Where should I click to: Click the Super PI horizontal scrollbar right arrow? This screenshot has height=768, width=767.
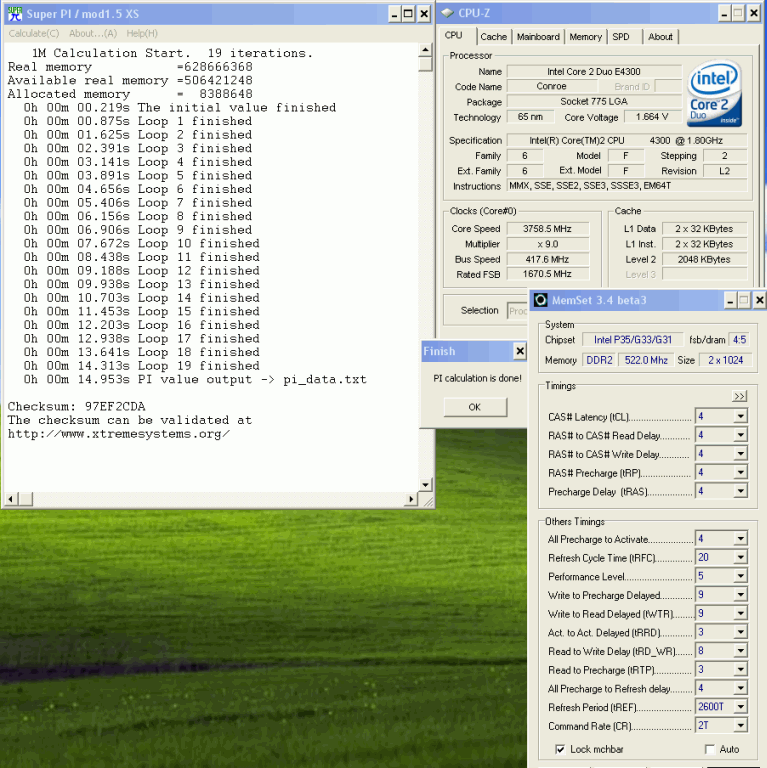pos(412,499)
